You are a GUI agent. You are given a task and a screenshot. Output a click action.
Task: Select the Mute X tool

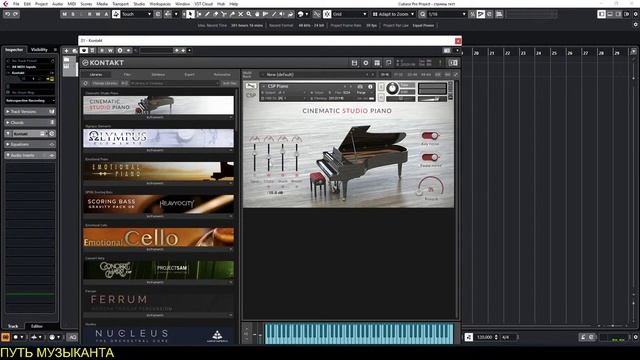[x=240, y=14]
